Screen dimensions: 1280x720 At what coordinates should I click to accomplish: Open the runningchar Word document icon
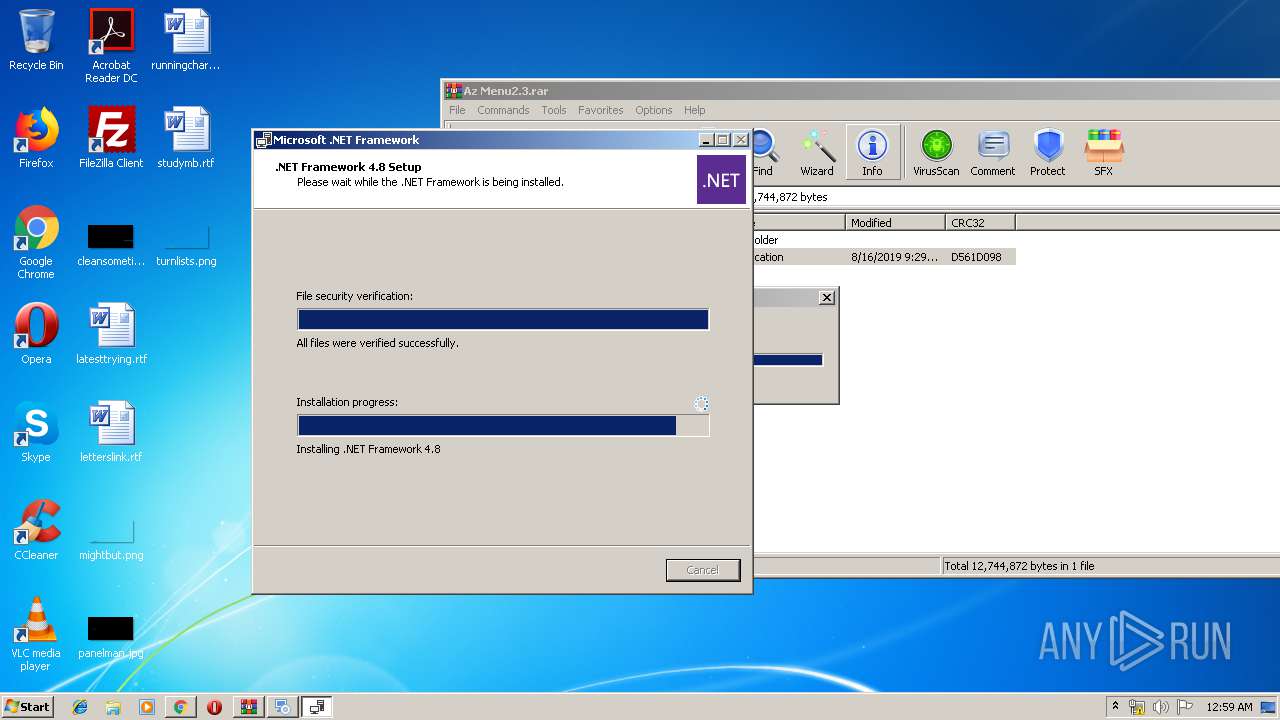[186, 40]
